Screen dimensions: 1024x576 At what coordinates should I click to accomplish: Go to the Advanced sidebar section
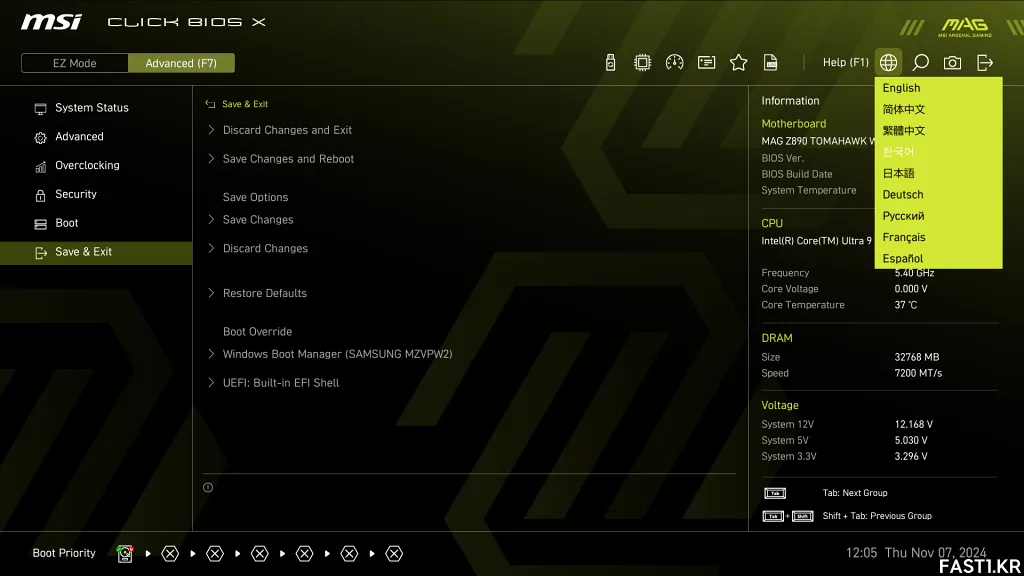[x=96, y=136]
